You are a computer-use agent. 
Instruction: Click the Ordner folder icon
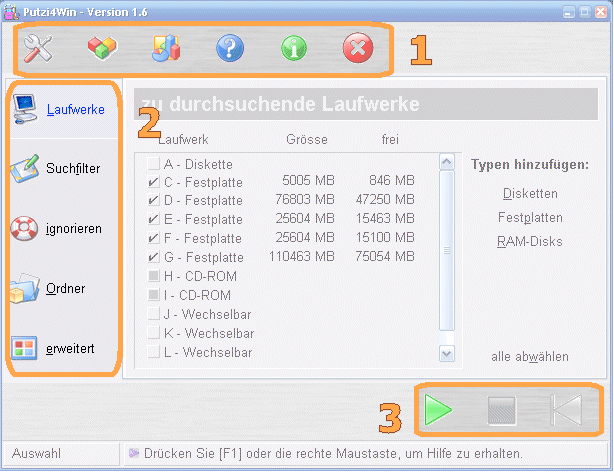[x=25, y=288]
